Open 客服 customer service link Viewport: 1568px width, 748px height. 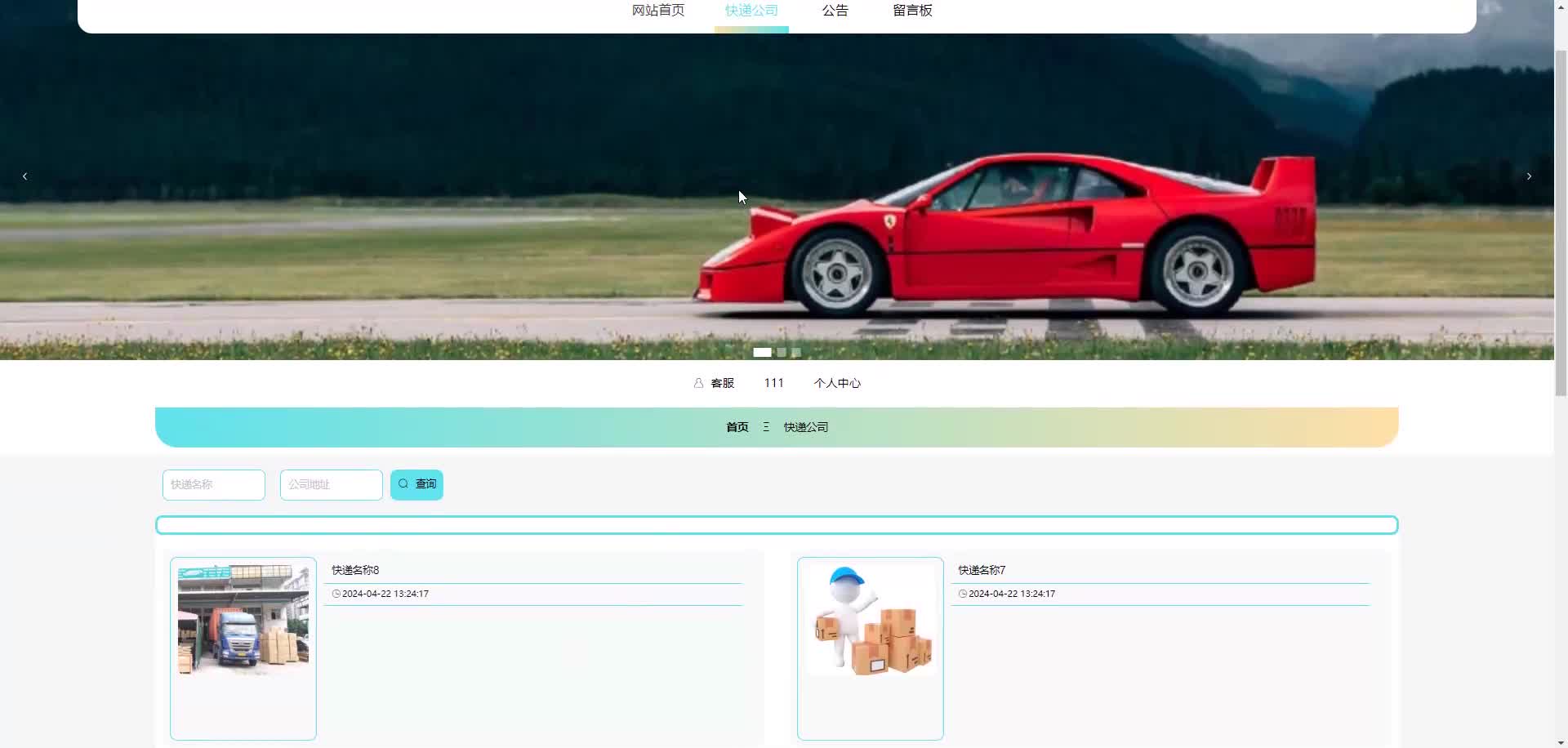coord(722,383)
